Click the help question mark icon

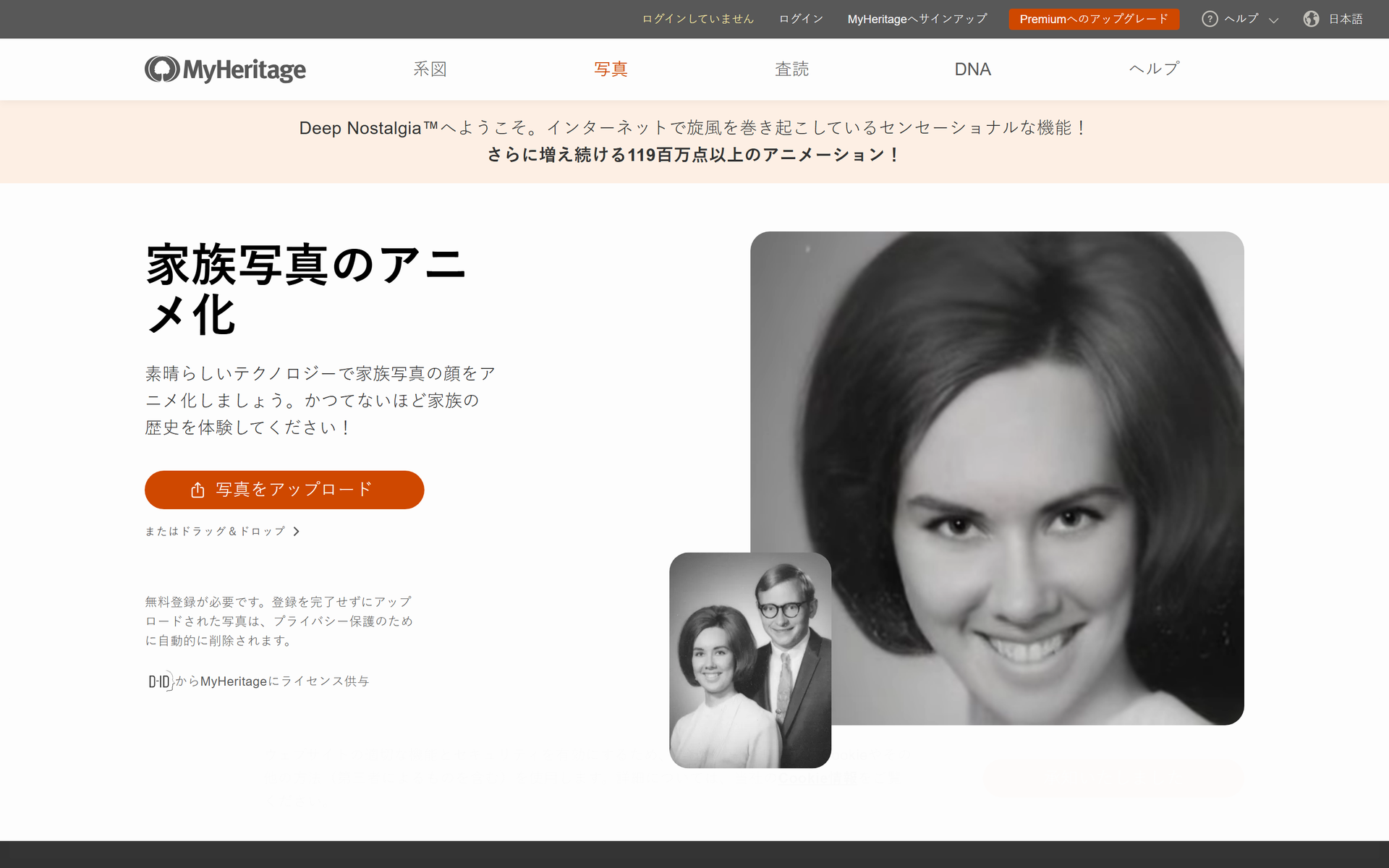point(1210,19)
